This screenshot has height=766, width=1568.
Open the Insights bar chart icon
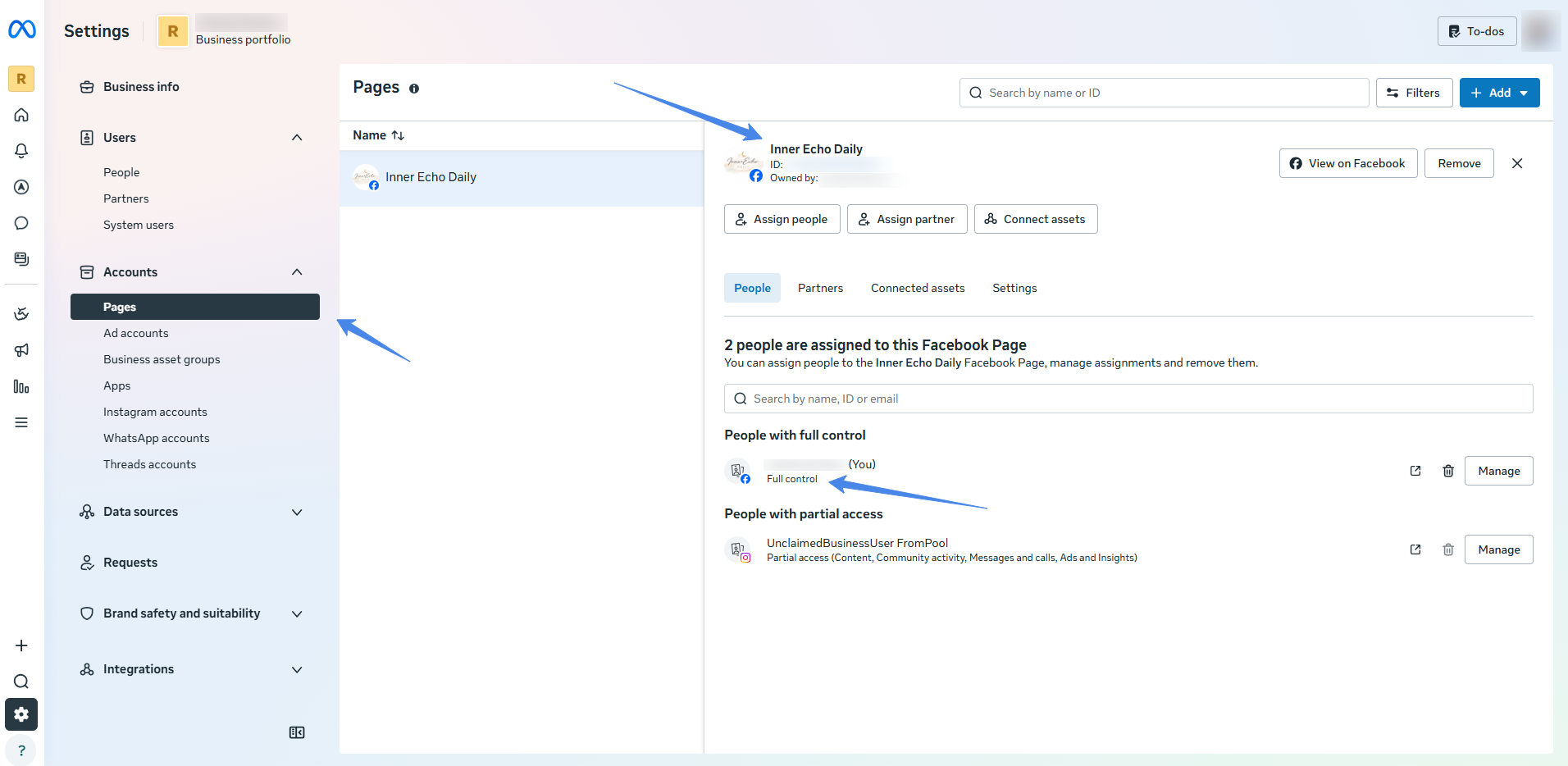(x=21, y=386)
